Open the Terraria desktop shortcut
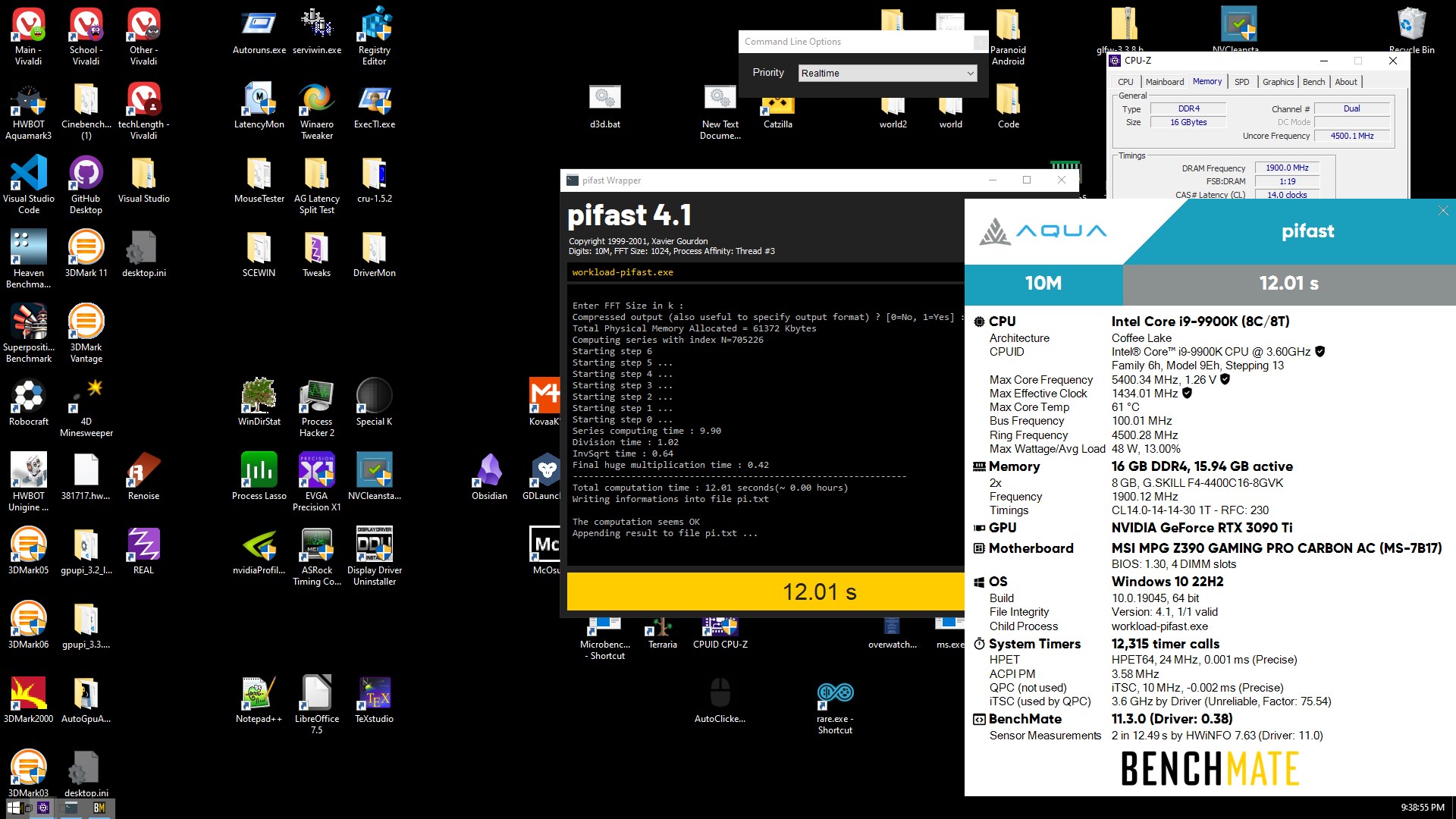Screen dimensions: 1456x819 coord(663,634)
